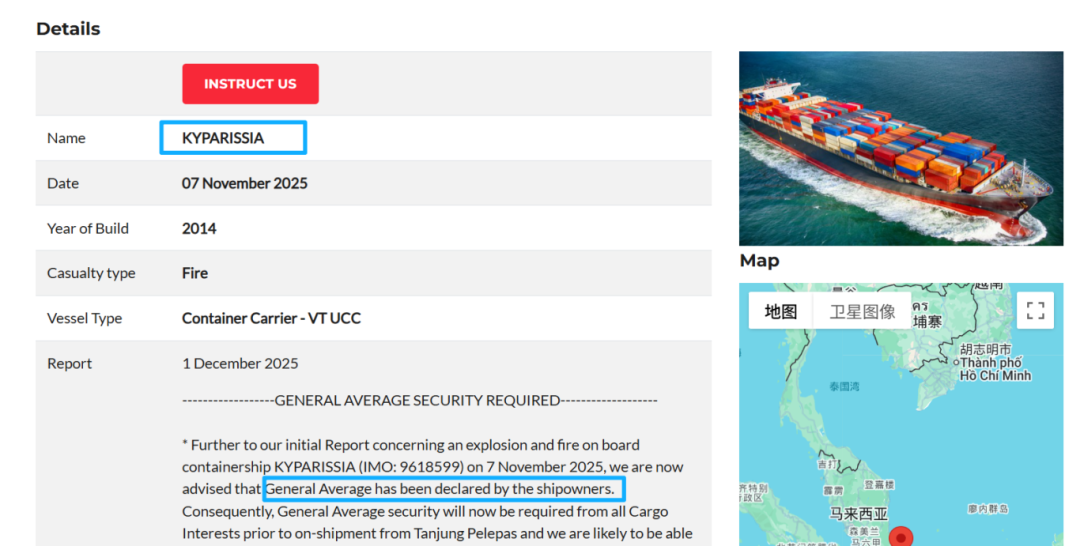
Task: Select the vessel name KYPARISSIA
Action: (x=223, y=138)
